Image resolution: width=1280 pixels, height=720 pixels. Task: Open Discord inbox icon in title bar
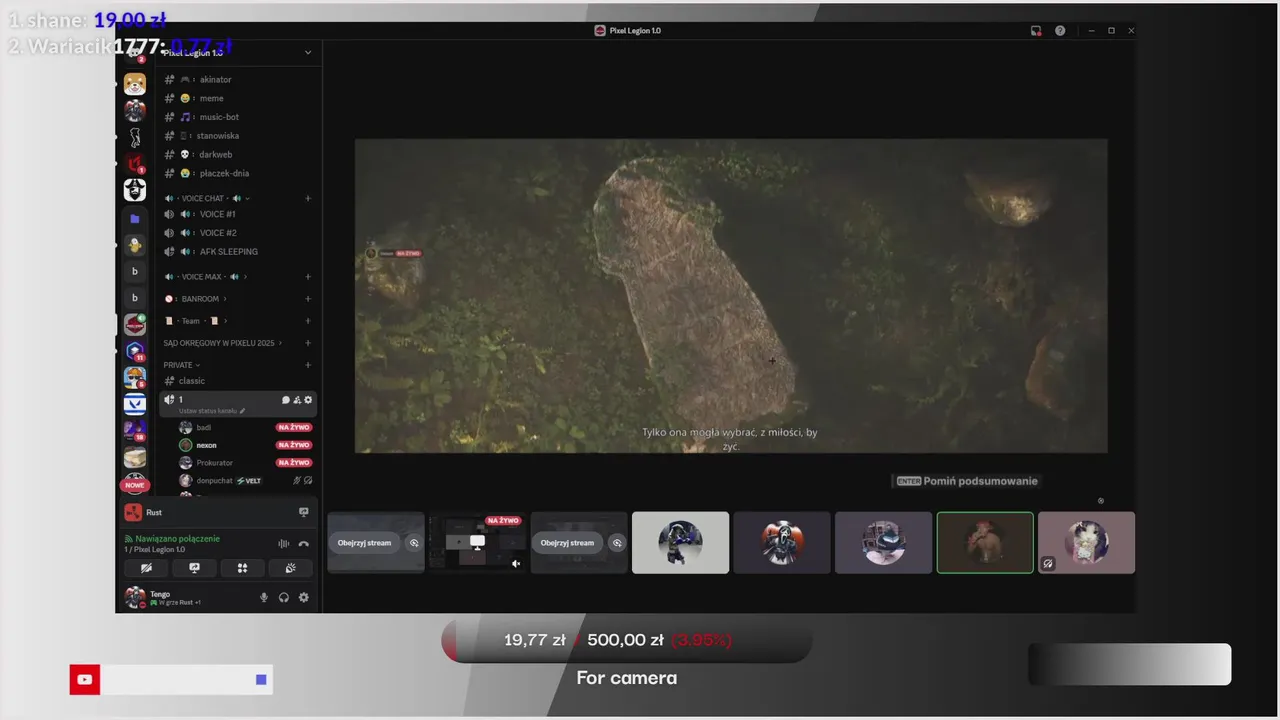pos(1036,31)
